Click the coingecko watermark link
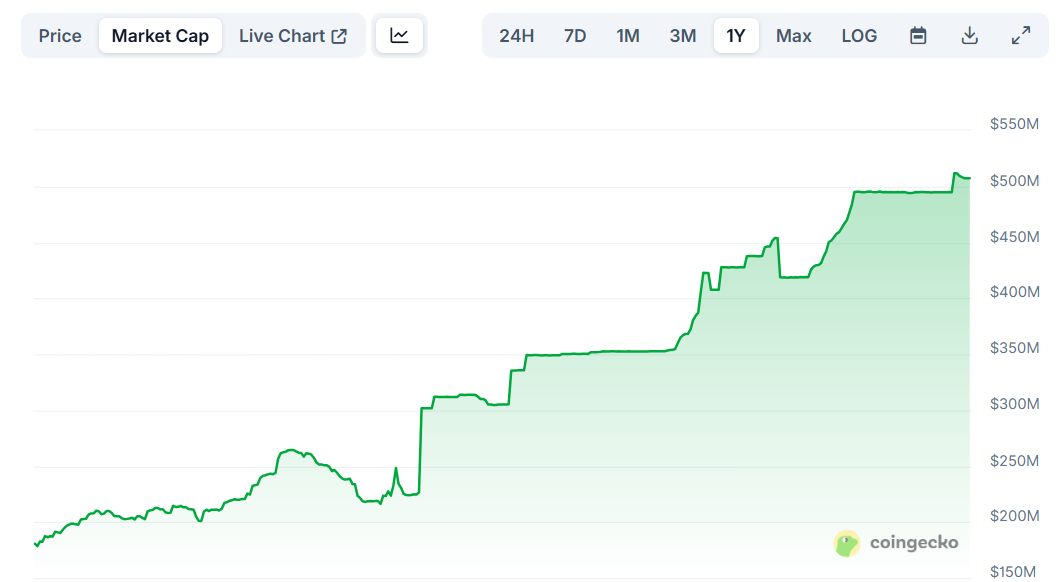The width and height of the screenshot is (1056, 582). point(897,544)
